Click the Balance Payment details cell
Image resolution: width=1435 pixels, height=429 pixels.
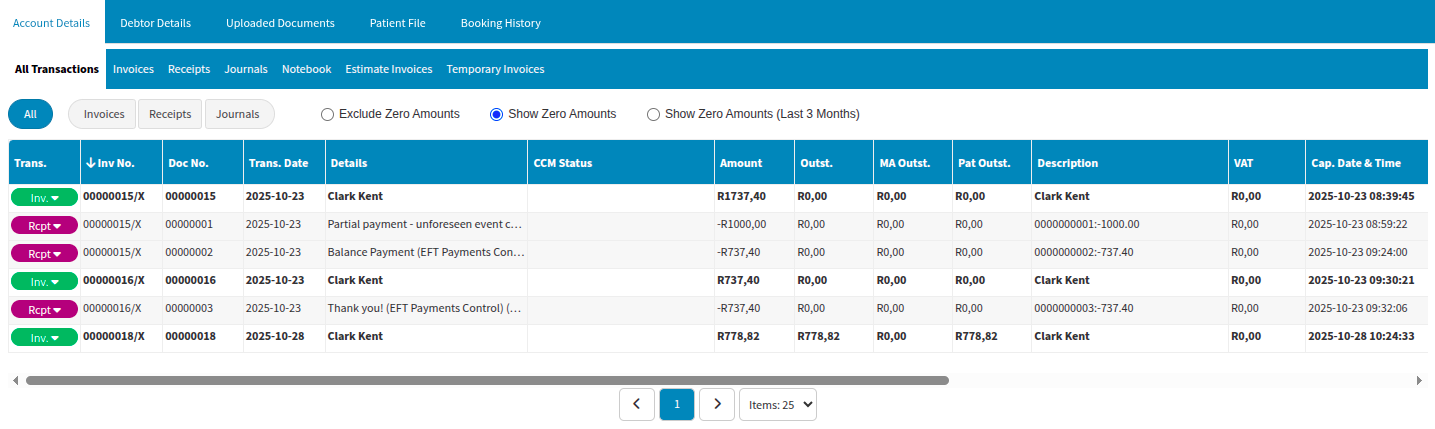[x=426, y=253]
